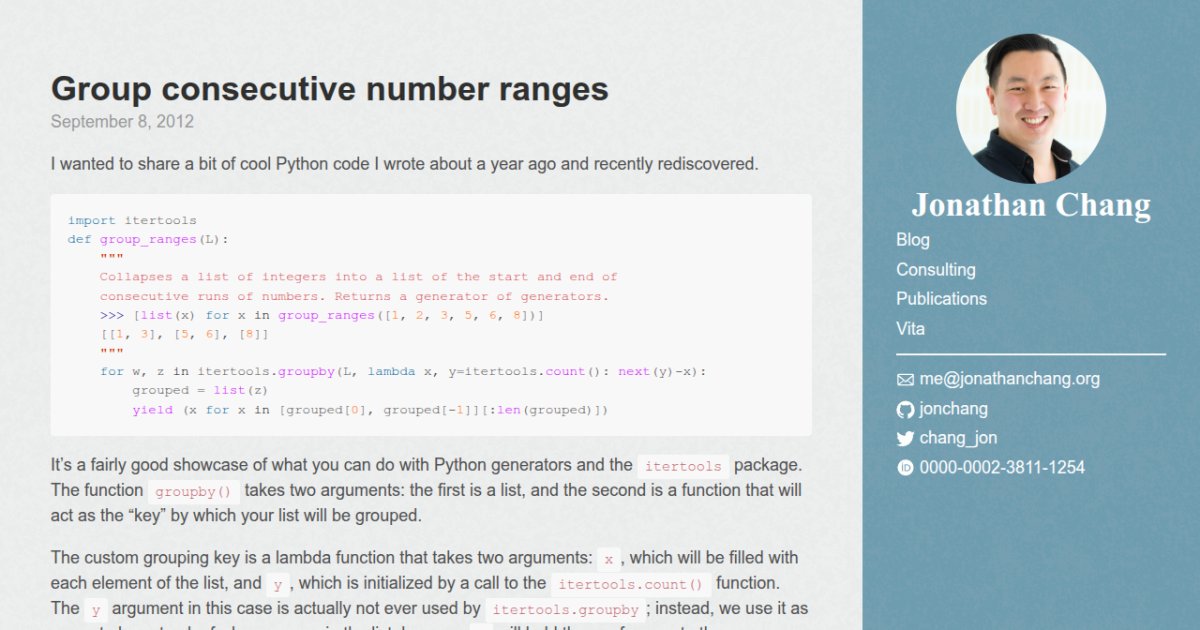
Task: Click the September 8, 2012 date
Action: tap(122, 122)
